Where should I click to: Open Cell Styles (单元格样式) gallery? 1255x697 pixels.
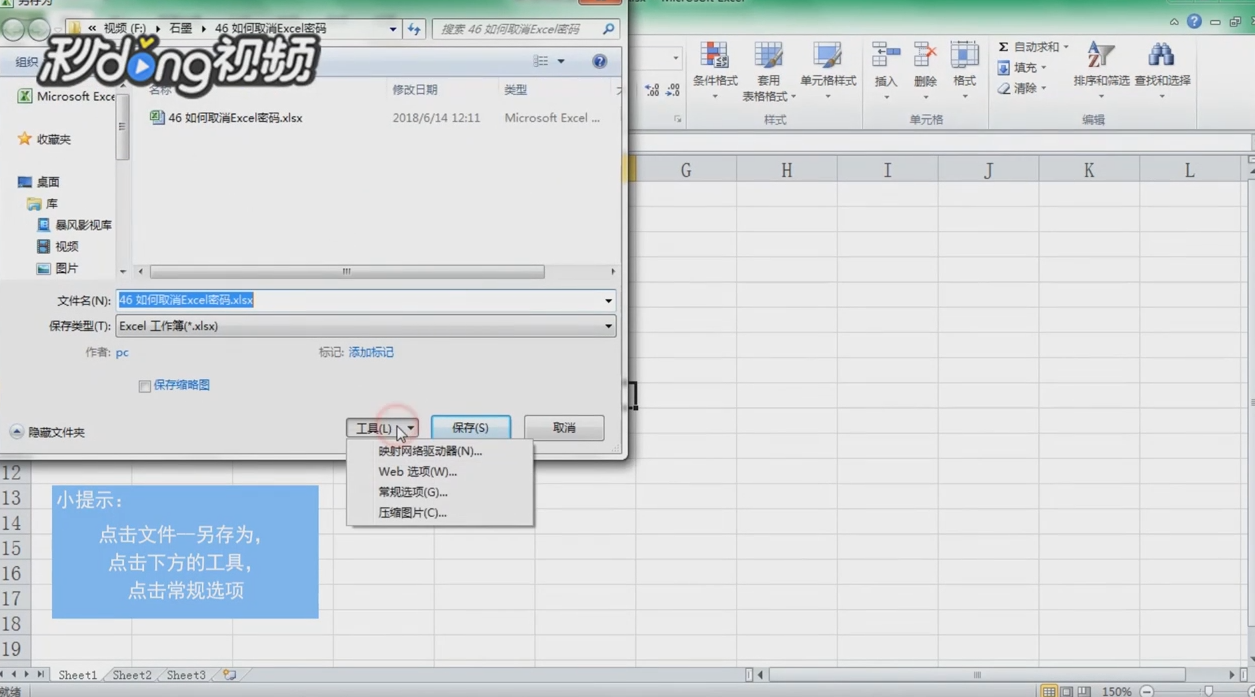tap(828, 70)
